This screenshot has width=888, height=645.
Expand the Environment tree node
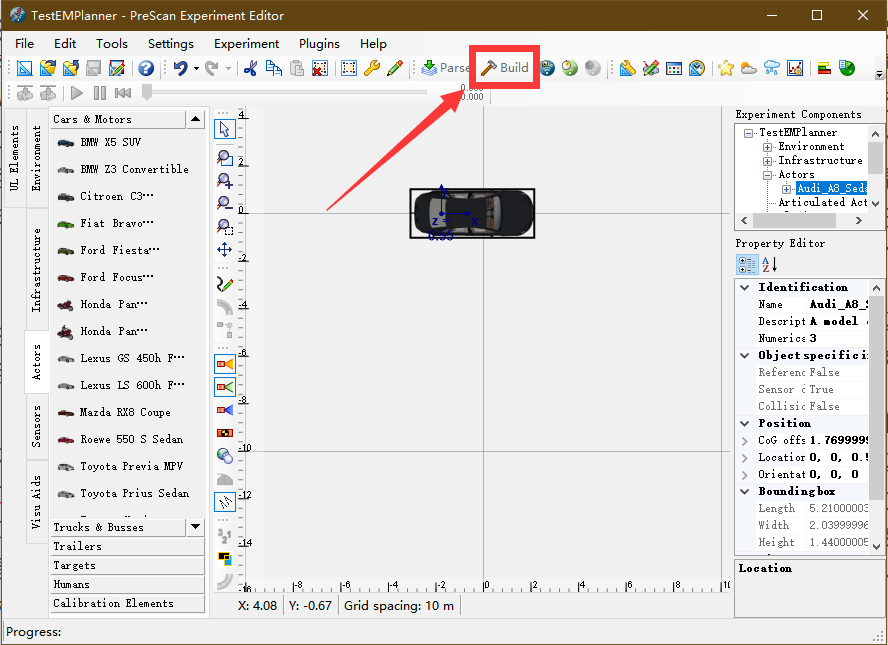point(767,147)
